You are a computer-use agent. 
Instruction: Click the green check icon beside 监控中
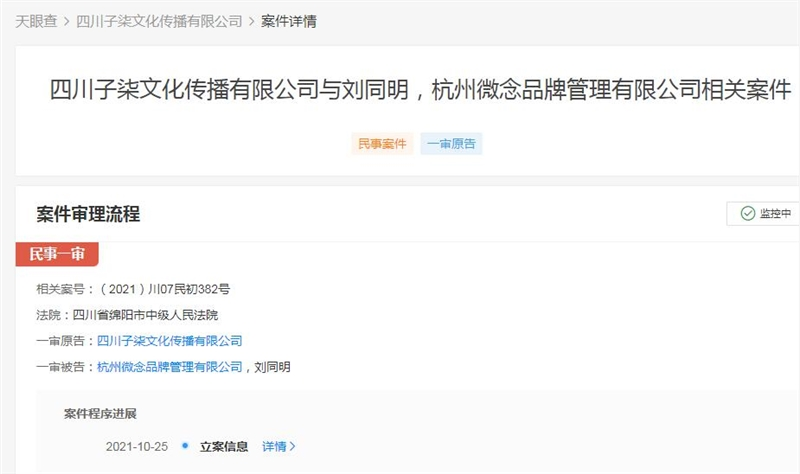746,213
